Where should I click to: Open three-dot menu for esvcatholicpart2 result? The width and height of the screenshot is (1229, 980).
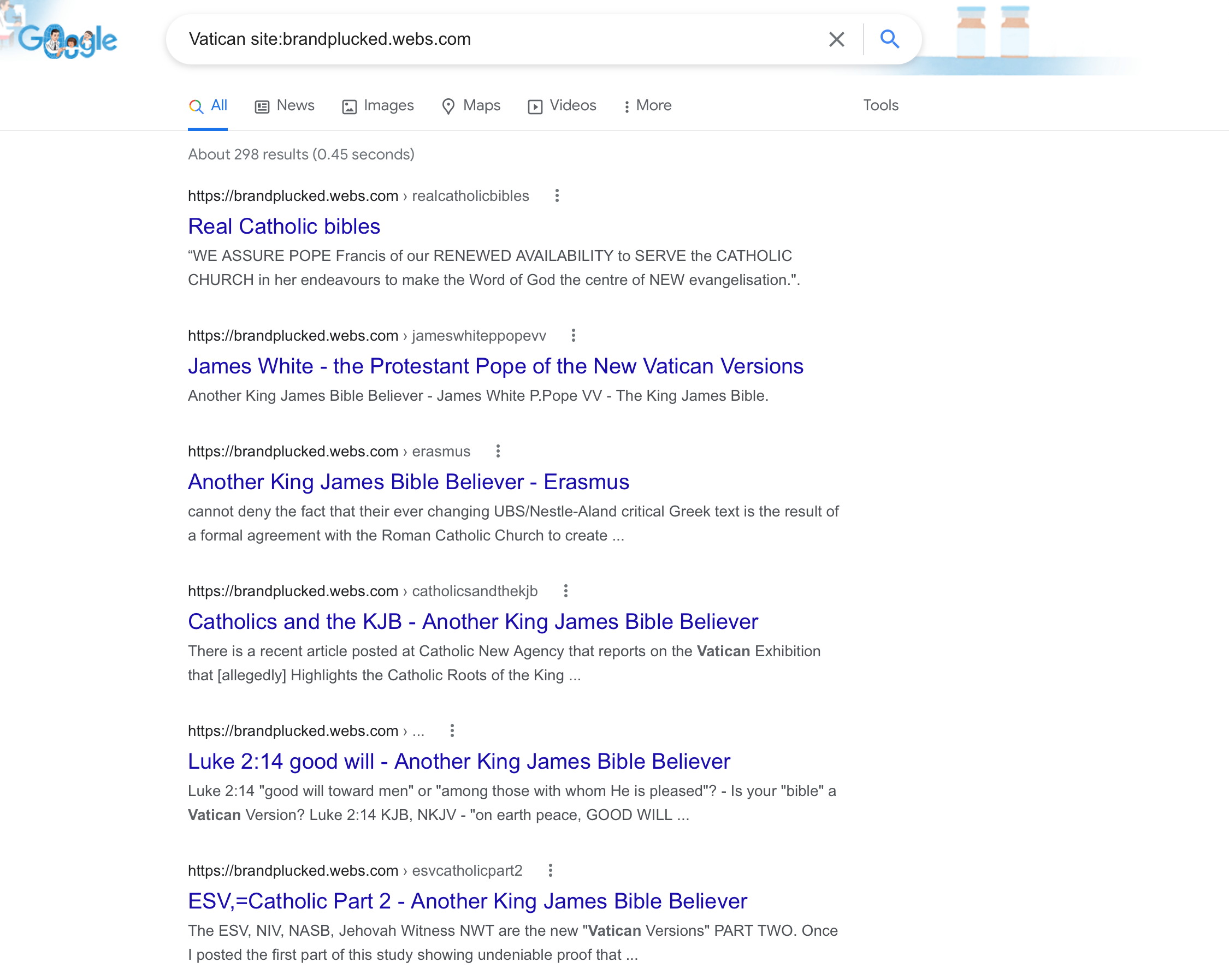[550, 870]
